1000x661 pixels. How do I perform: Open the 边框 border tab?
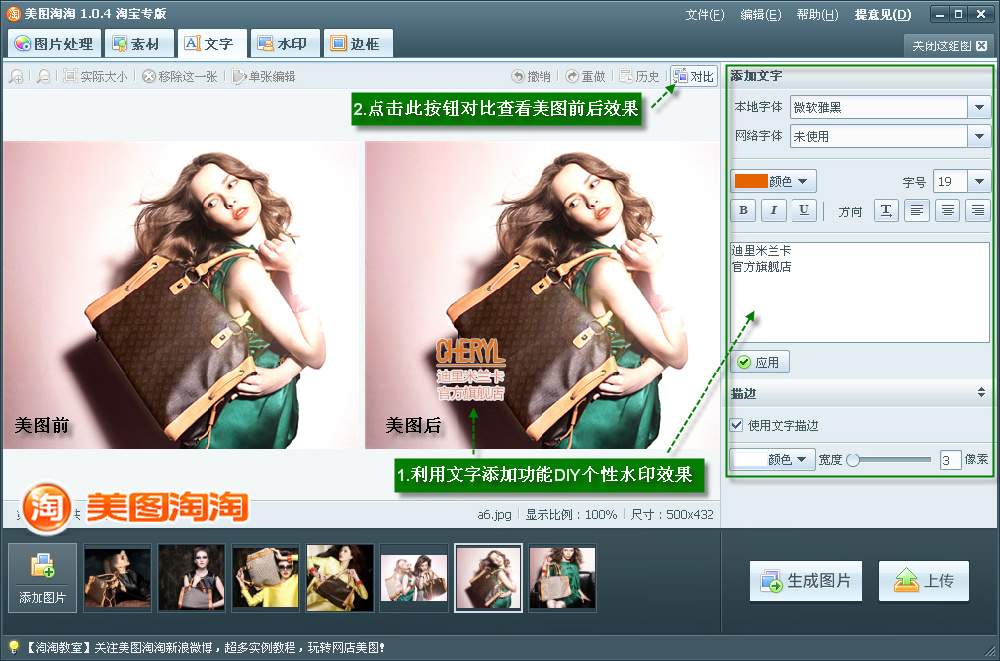[x=357, y=43]
